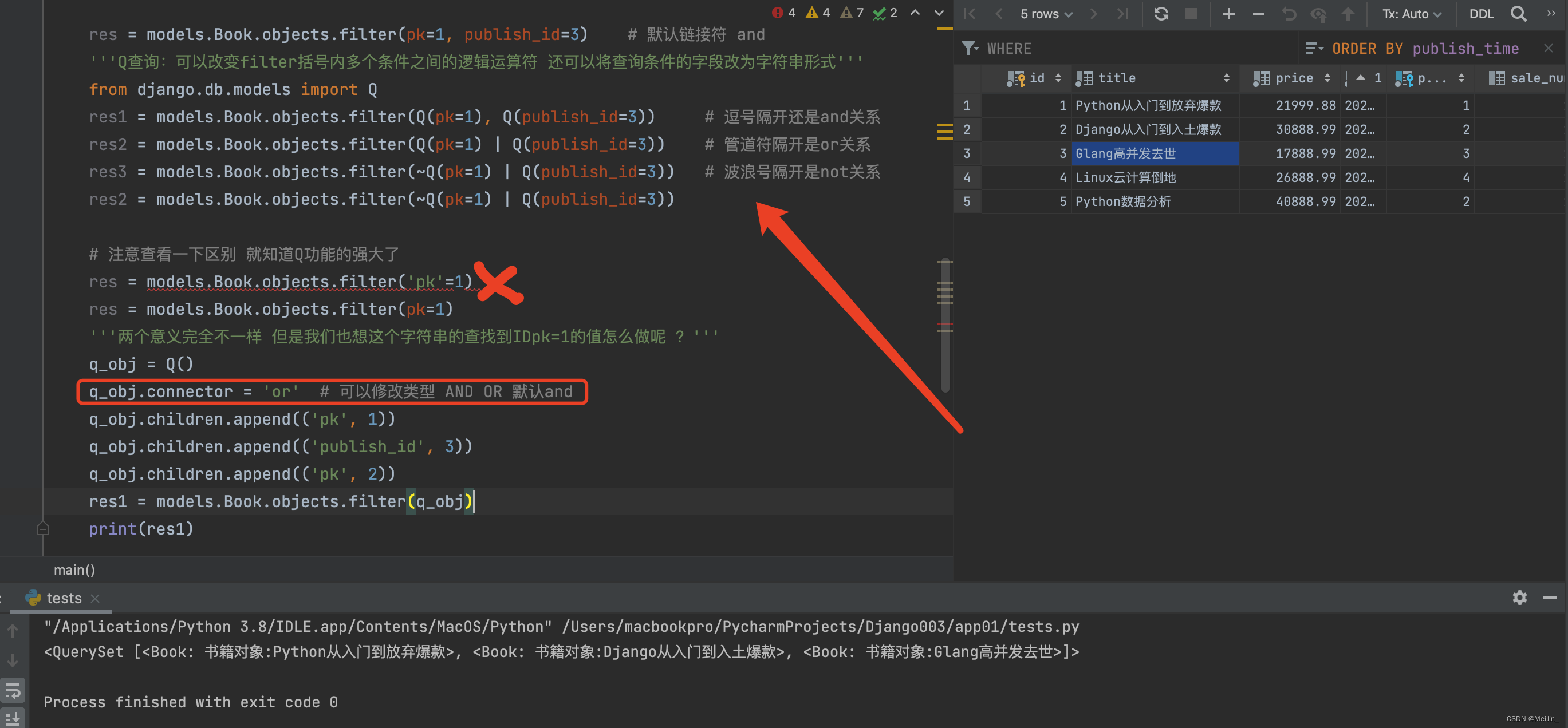Click the Add Row plus icon
The height and width of the screenshot is (728, 1568).
(x=1228, y=13)
